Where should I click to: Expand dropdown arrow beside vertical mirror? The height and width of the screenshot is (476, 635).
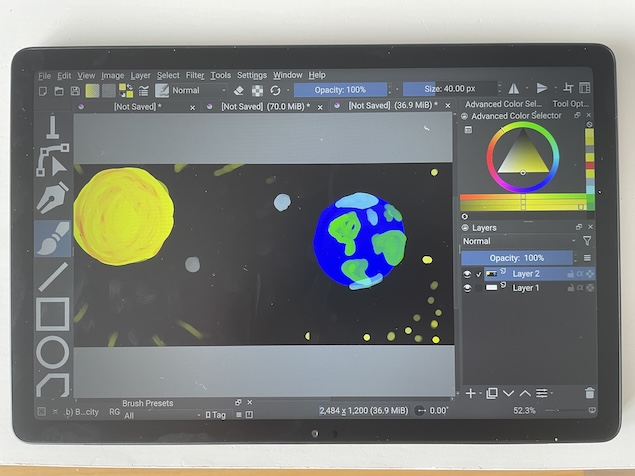pyautogui.click(x=555, y=88)
